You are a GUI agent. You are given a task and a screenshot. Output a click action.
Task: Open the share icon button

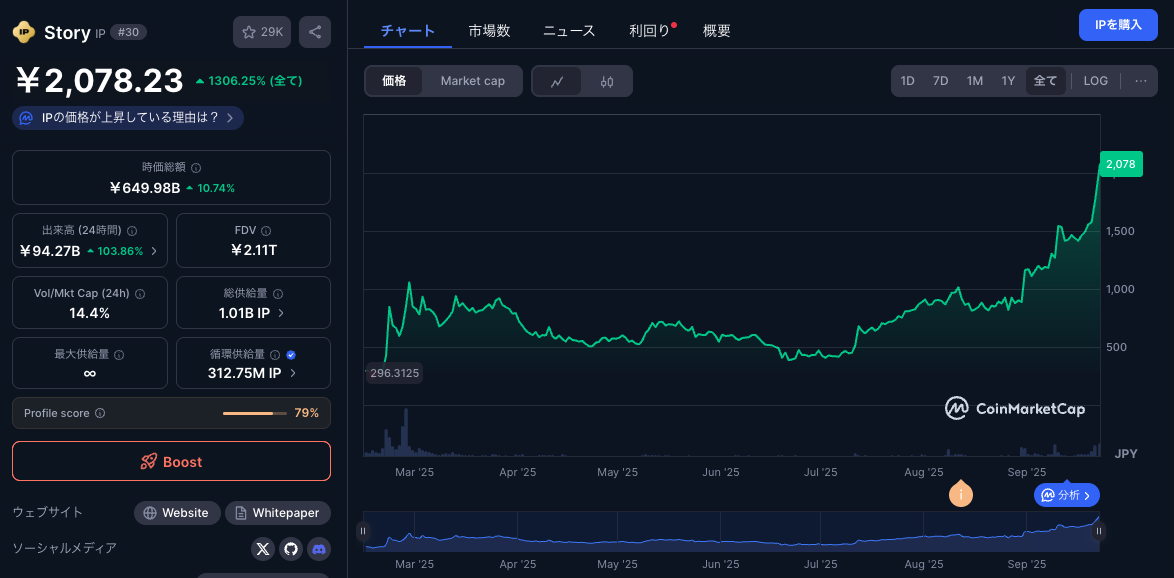(x=315, y=32)
